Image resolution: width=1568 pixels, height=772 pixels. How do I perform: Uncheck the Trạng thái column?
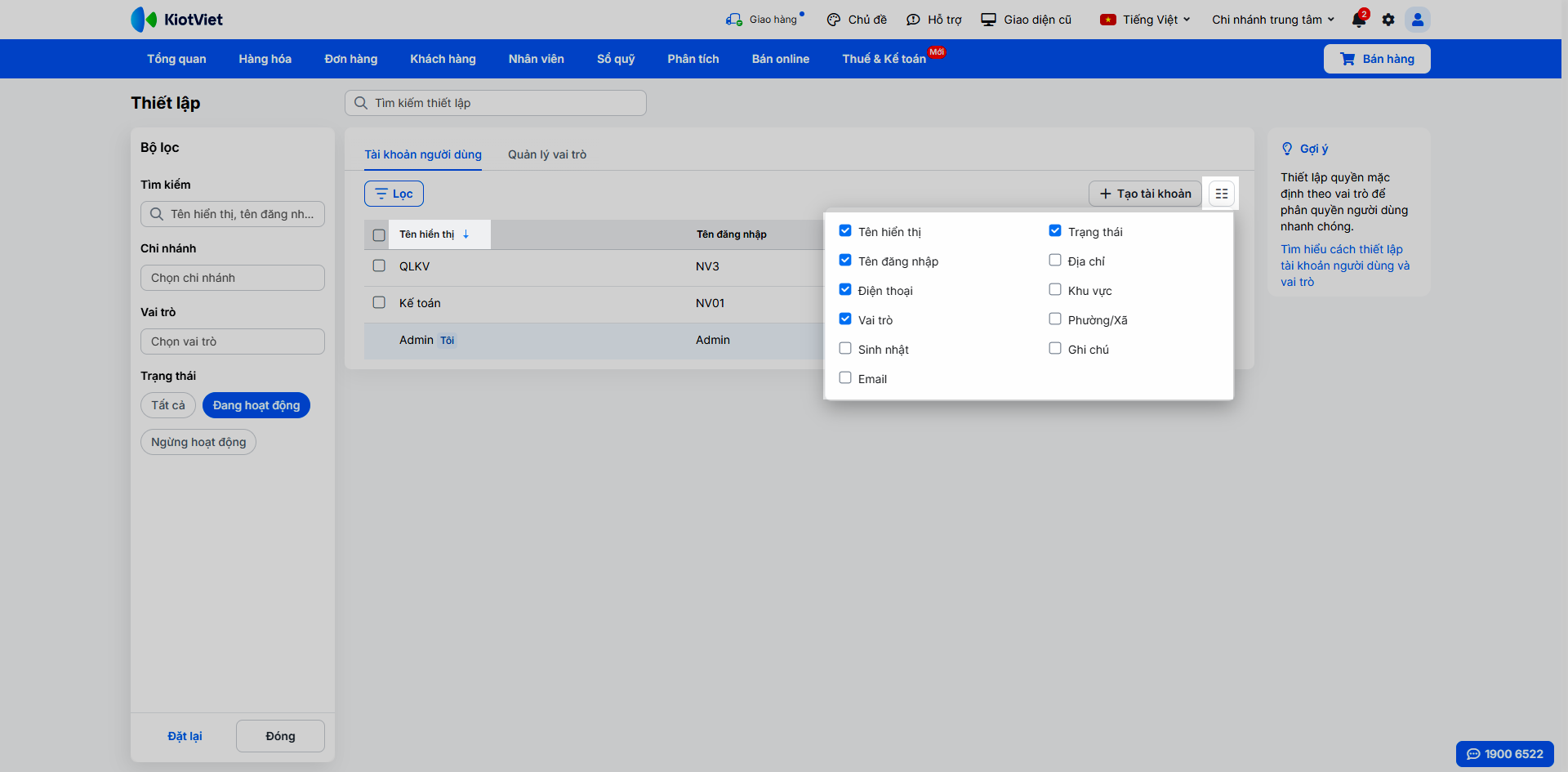(1055, 231)
